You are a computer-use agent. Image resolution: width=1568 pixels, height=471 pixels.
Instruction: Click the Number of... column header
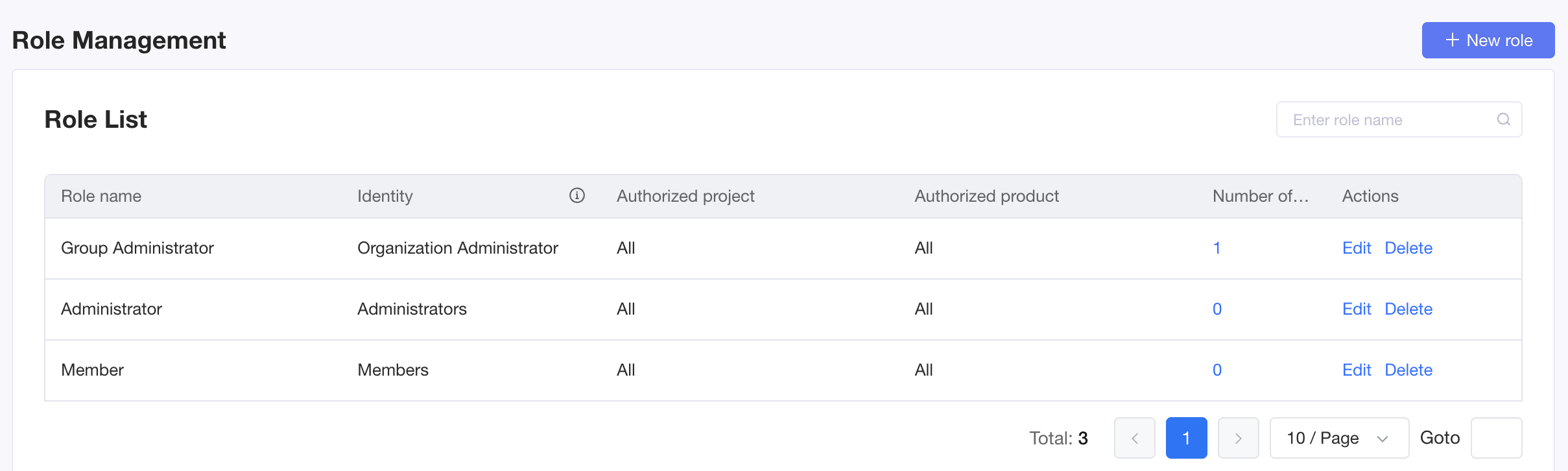point(1261,196)
